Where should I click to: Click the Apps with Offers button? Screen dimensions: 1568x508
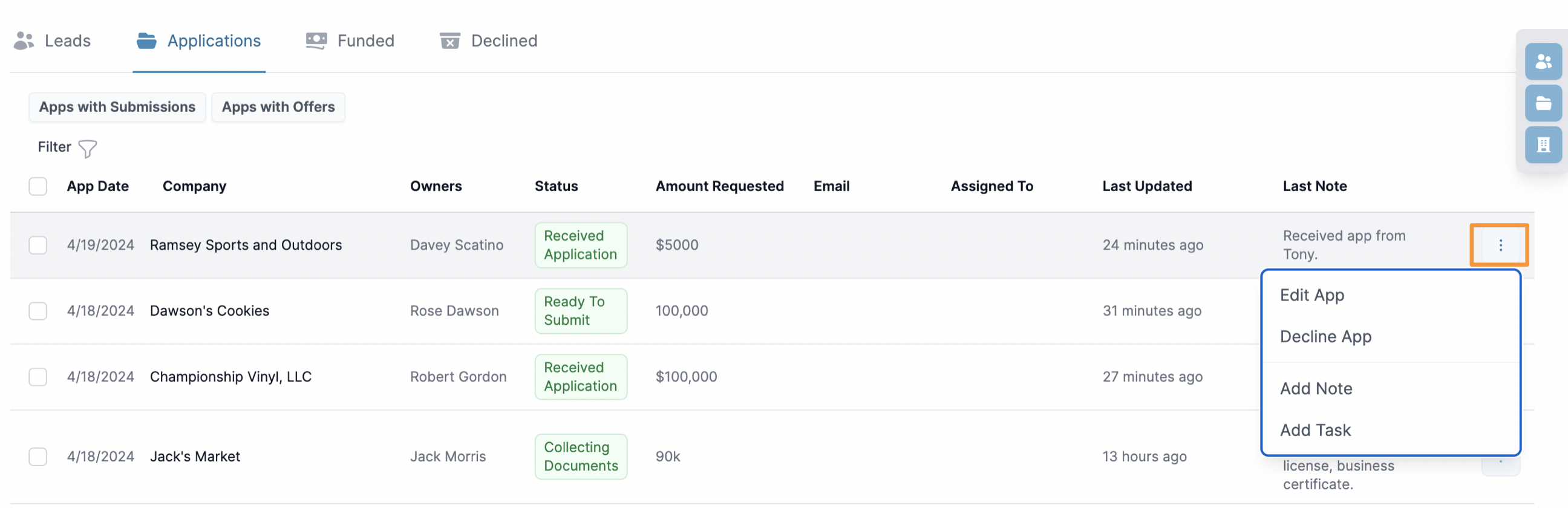coord(278,107)
